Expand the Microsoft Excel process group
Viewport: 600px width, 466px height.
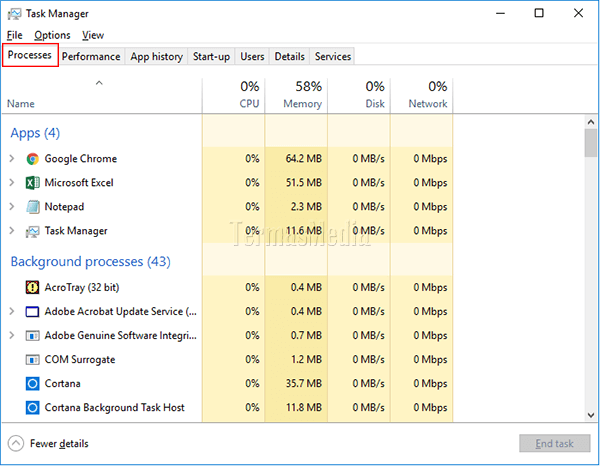[x=12, y=182]
